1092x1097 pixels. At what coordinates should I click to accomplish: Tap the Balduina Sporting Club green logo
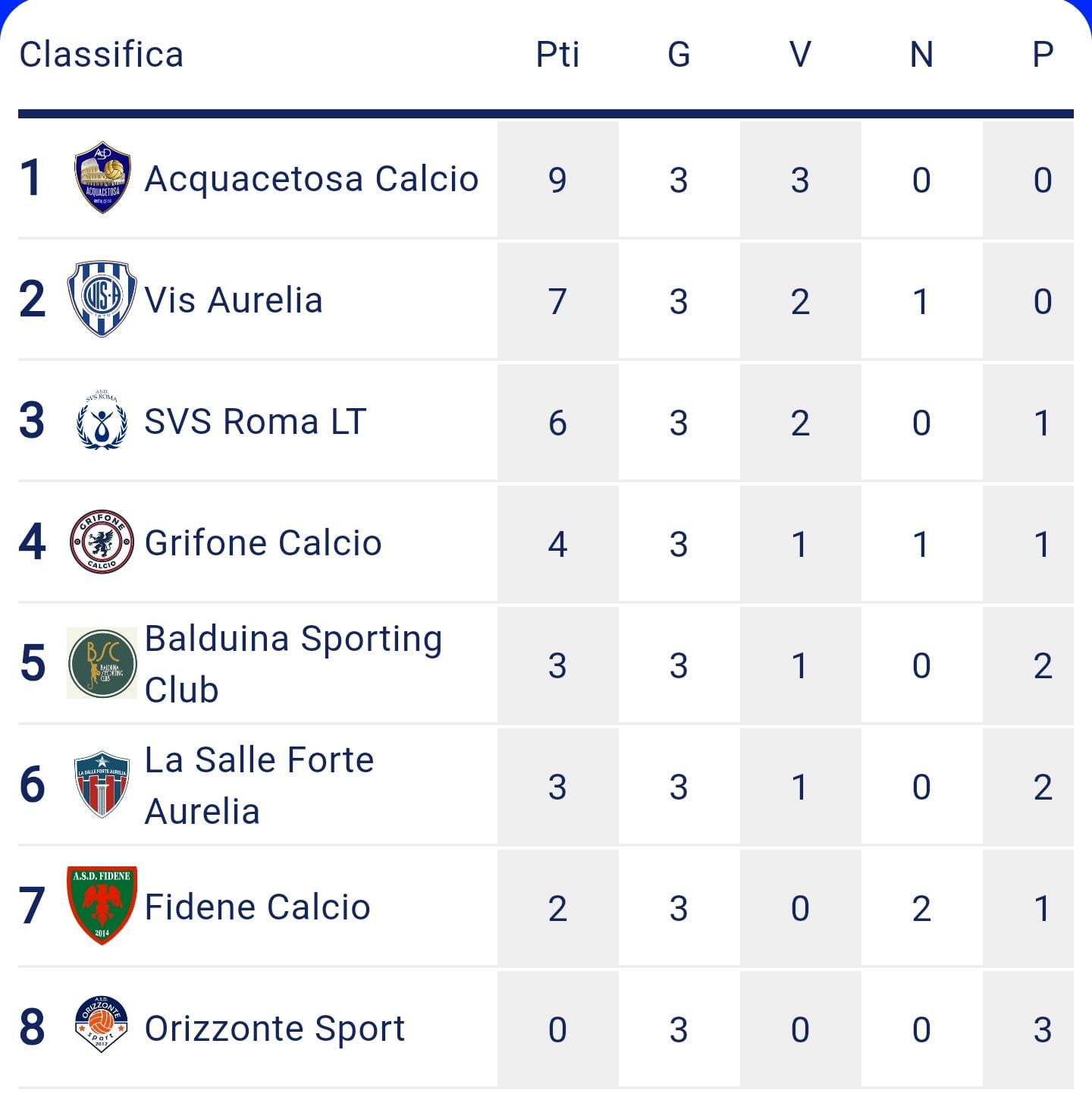pos(102,663)
